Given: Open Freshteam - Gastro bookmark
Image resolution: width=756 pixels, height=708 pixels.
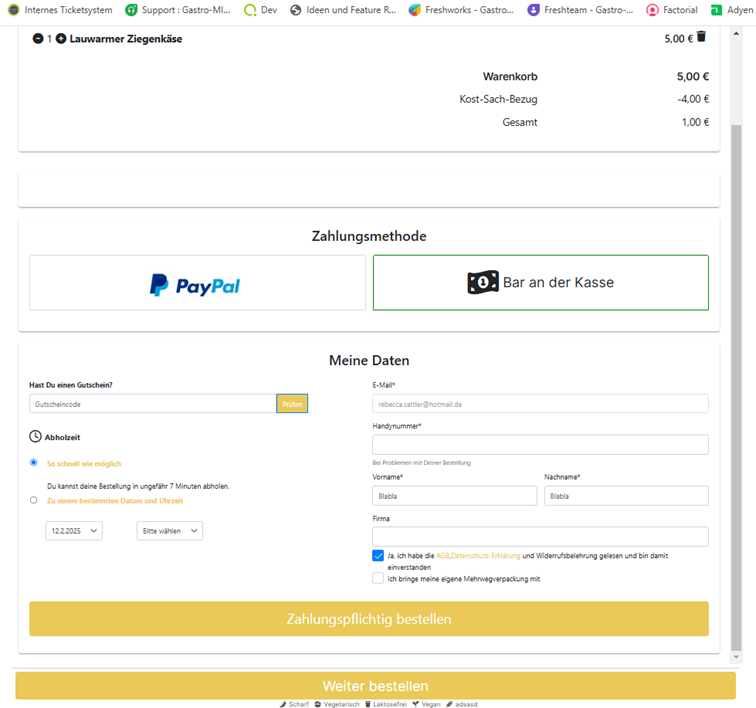Looking at the screenshot, I should point(580,10).
